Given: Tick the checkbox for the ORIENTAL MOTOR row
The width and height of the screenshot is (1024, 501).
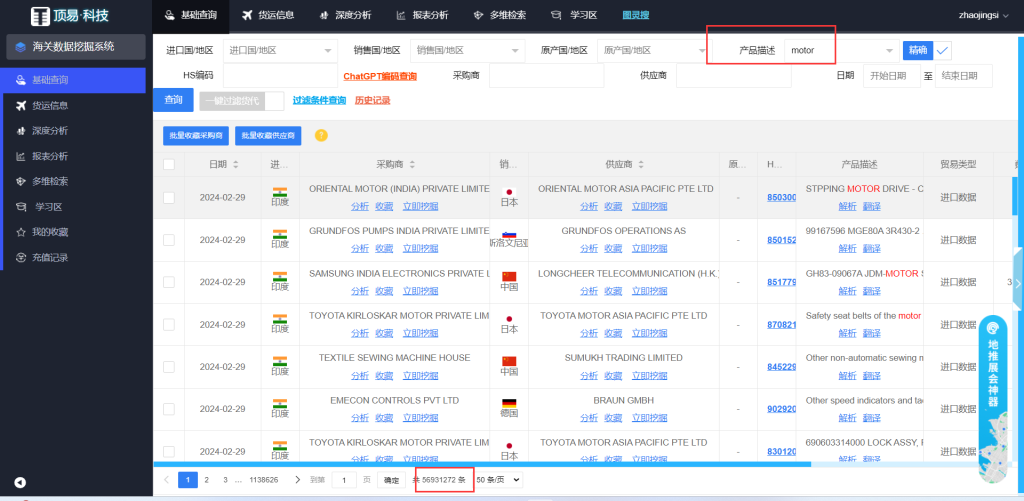Looking at the screenshot, I should click(169, 197).
